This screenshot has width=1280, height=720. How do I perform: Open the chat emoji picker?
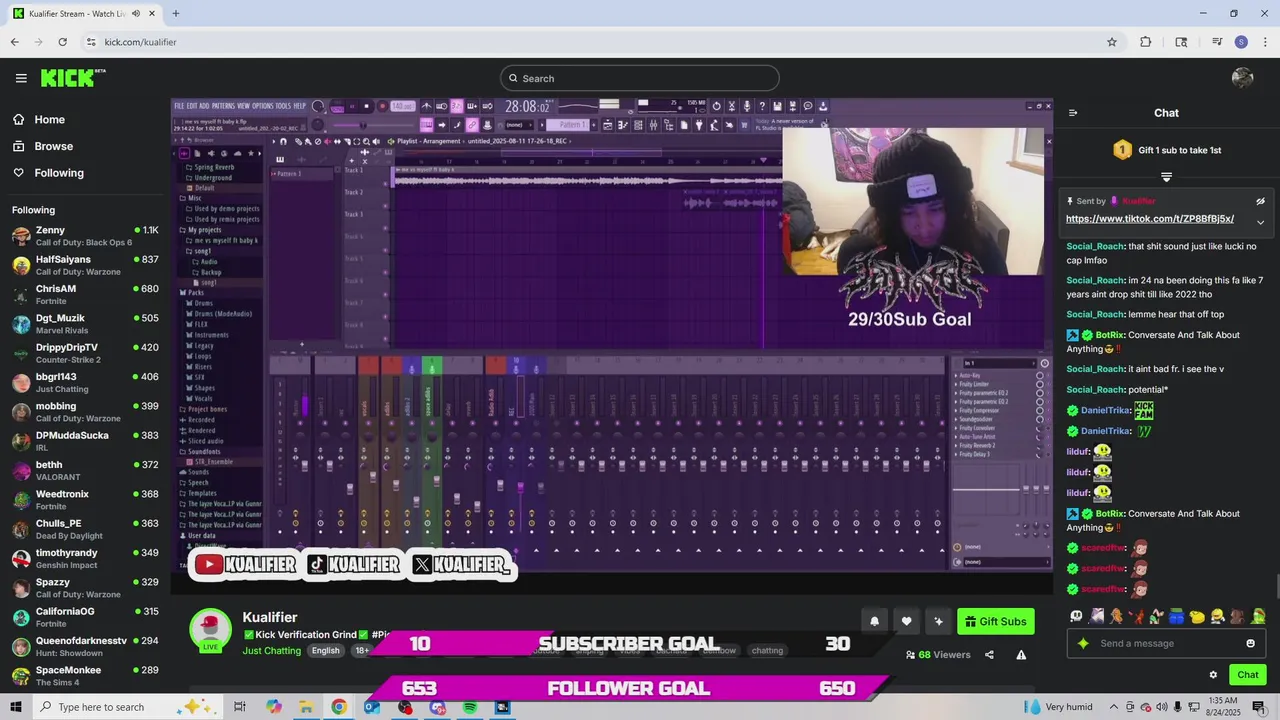coord(1250,643)
